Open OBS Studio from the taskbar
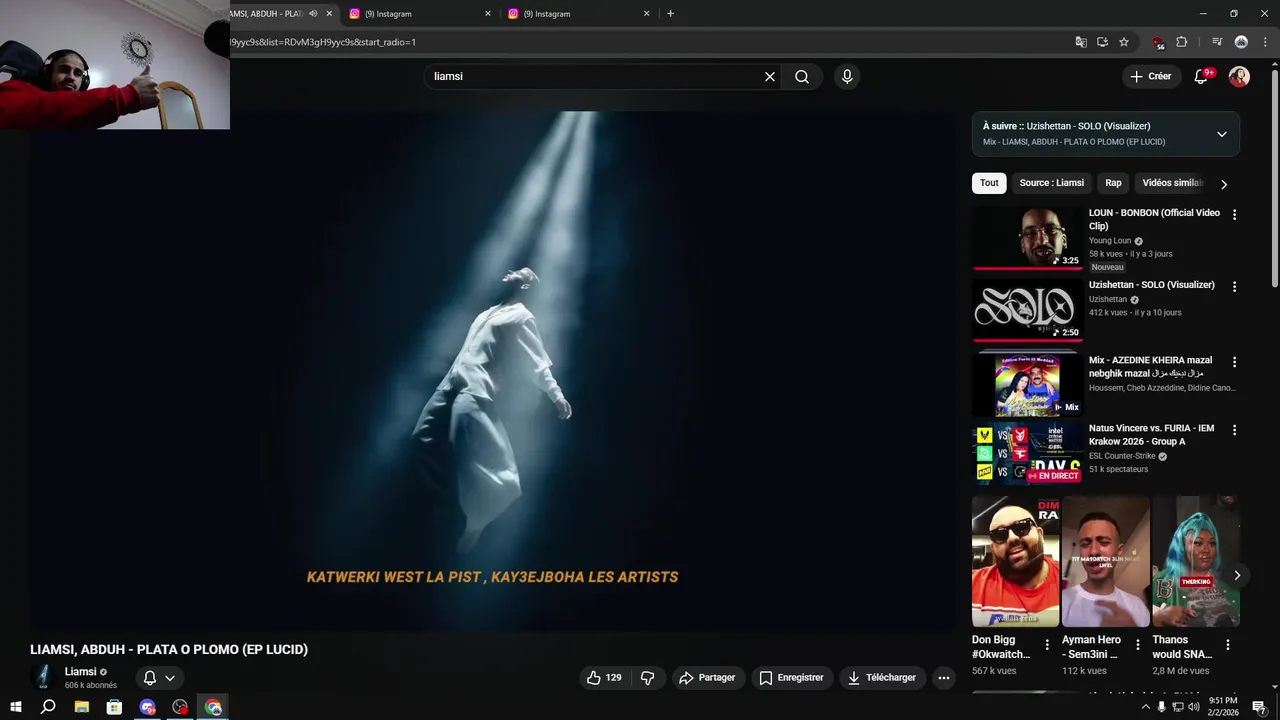Viewport: 1280px width, 720px height. [x=180, y=707]
